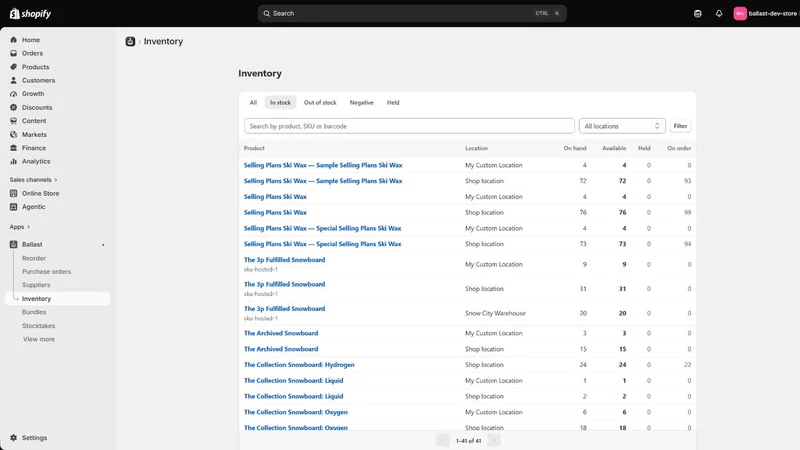Image resolution: width=800 pixels, height=450 pixels.
Task: Open the Orders icon in sidebar
Action: 14,53
